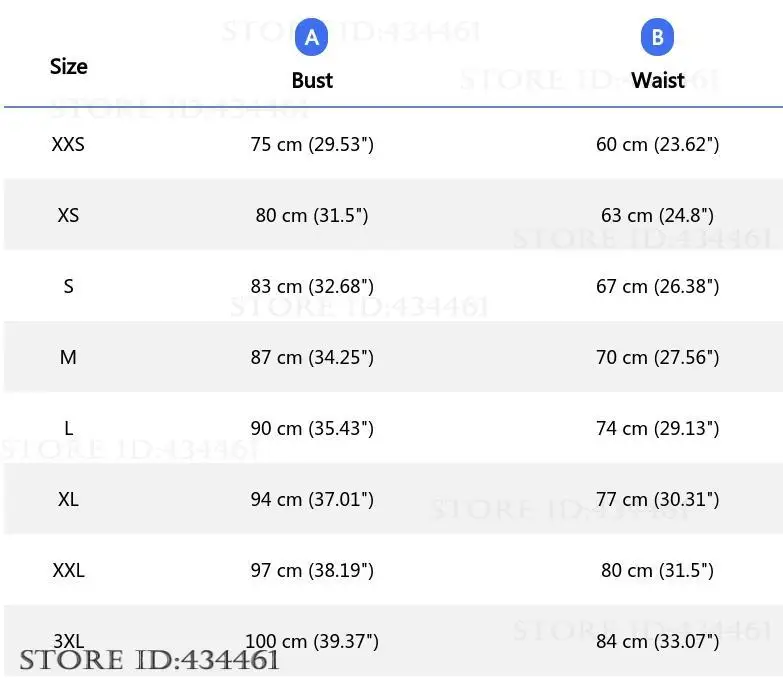
Task: Select the 84 cm (33.07") waist value
Action: 657,641
